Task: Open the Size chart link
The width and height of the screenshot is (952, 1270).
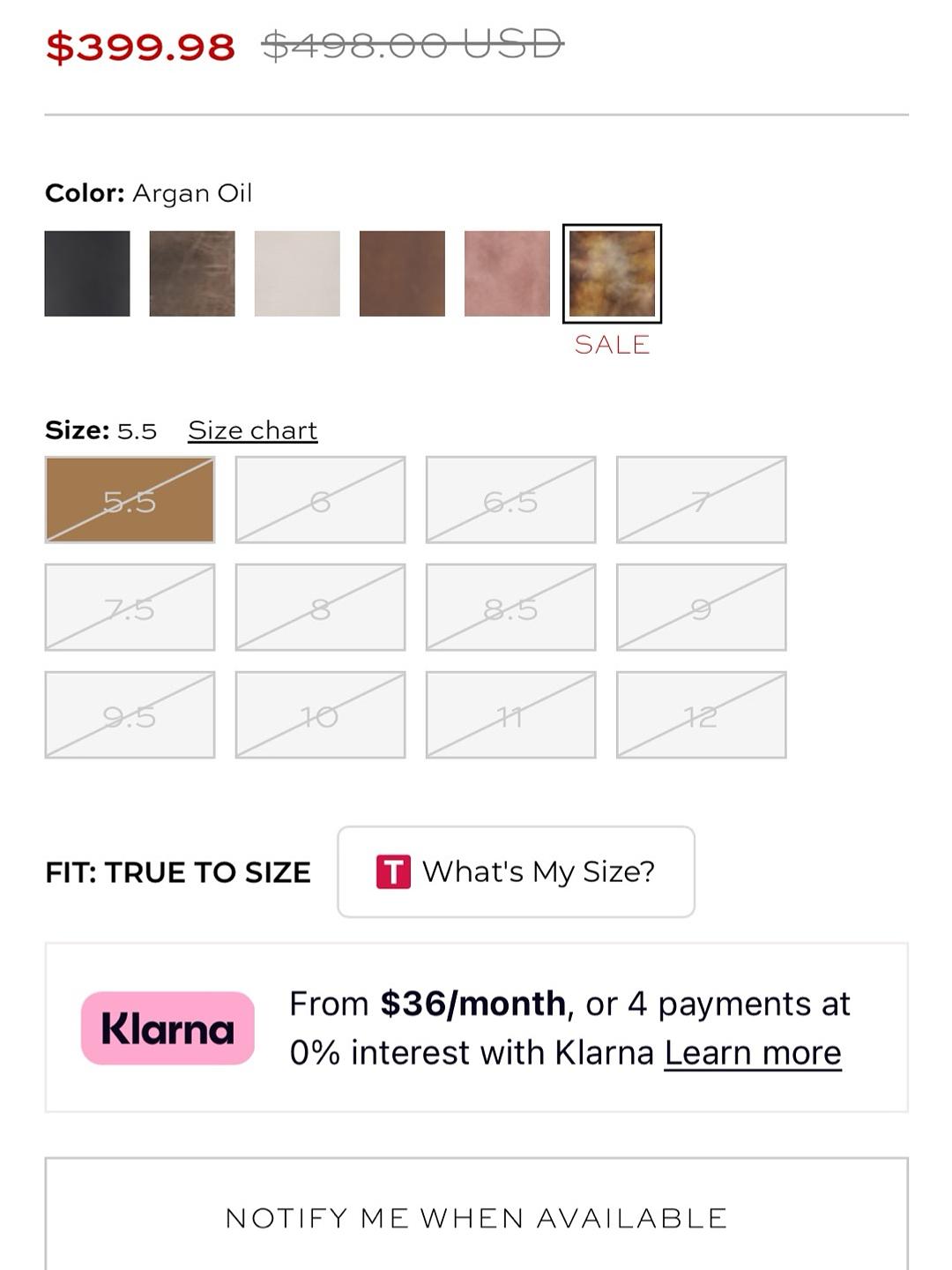Action: tap(253, 430)
